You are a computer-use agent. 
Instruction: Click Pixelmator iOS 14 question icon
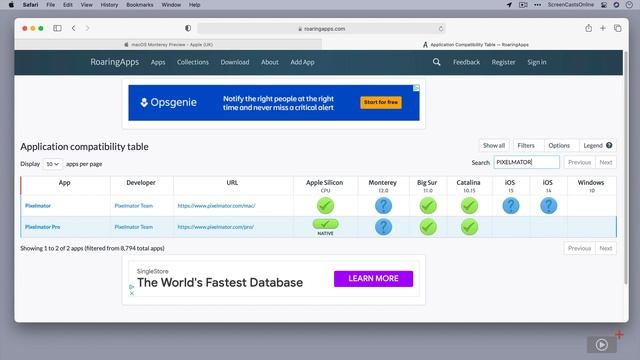pyautogui.click(x=548, y=206)
